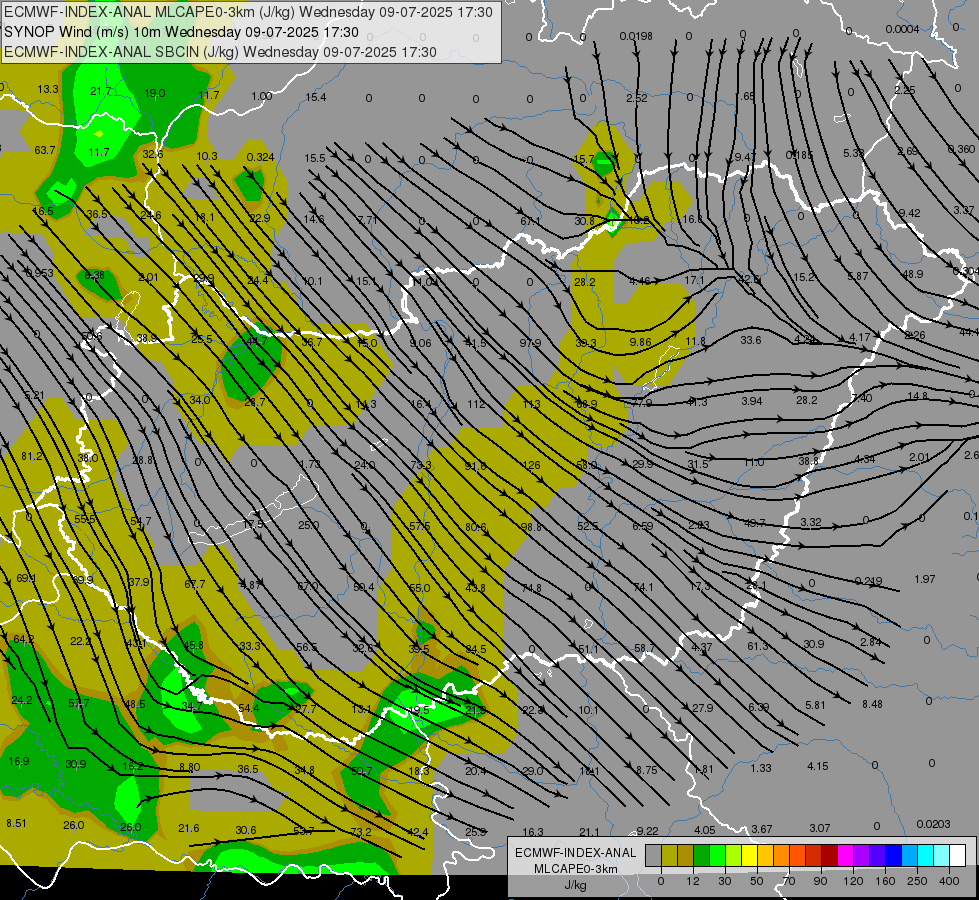This screenshot has width=979, height=900.
Task: Click the gray swatch in the legend
Action: (x=654, y=855)
